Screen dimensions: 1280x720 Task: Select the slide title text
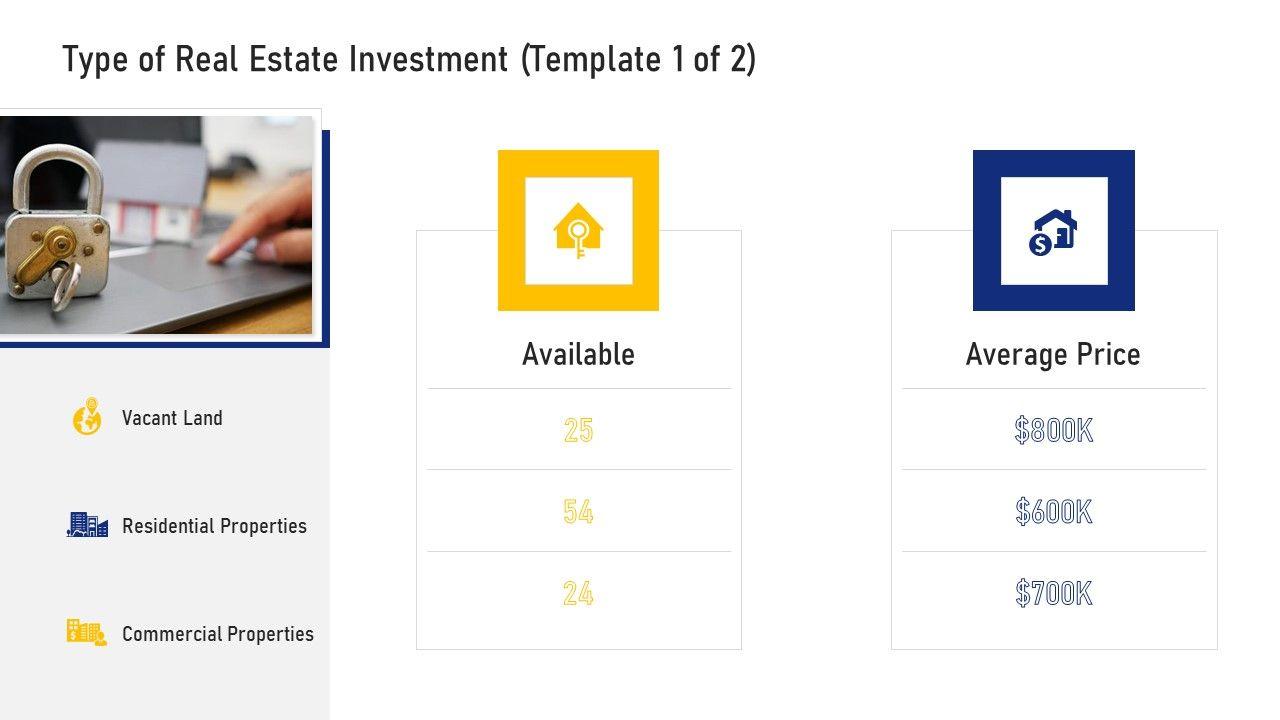[x=409, y=60]
